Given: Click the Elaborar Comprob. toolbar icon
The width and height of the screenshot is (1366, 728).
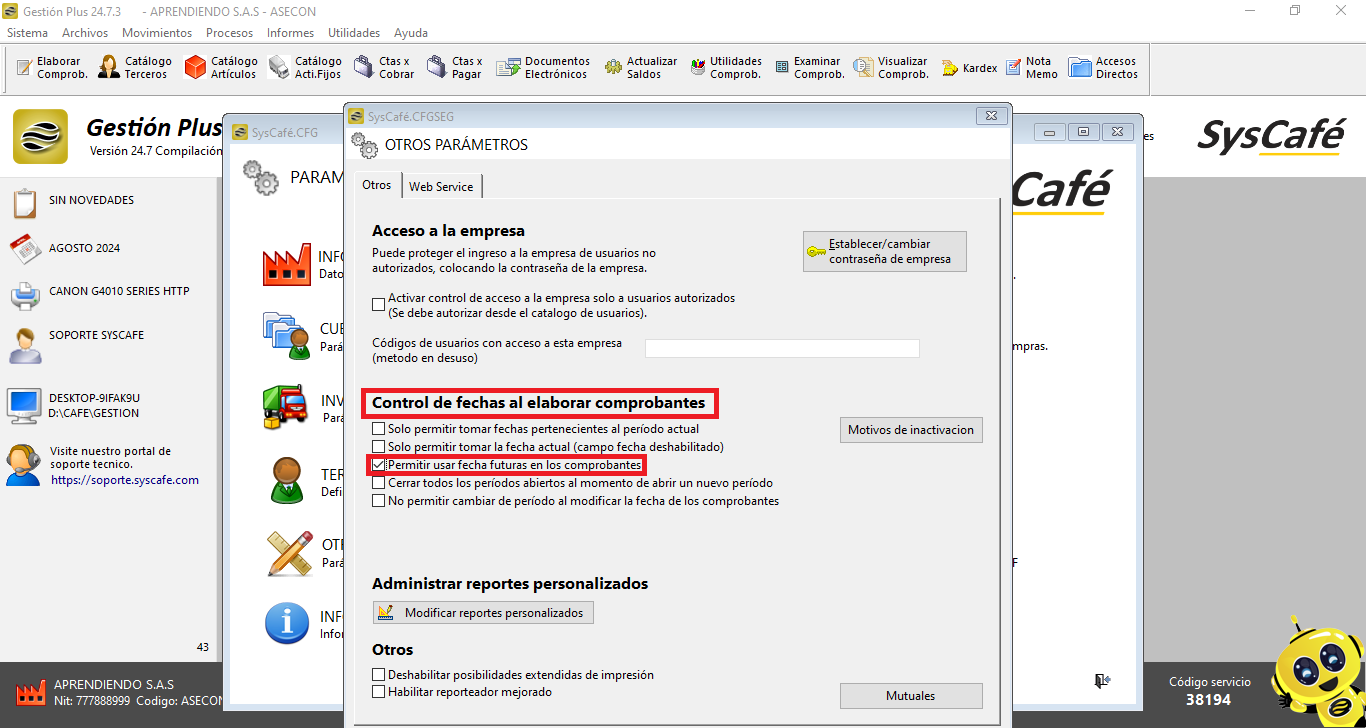Looking at the screenshot, I should point(25,68).
